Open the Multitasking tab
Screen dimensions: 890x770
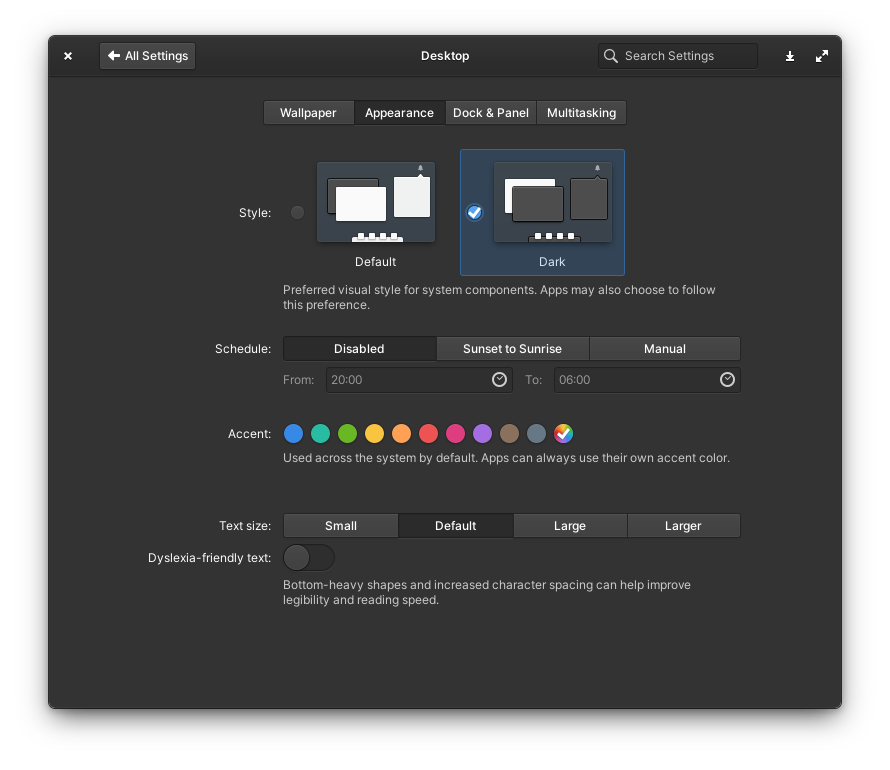(x=581, y=113)
